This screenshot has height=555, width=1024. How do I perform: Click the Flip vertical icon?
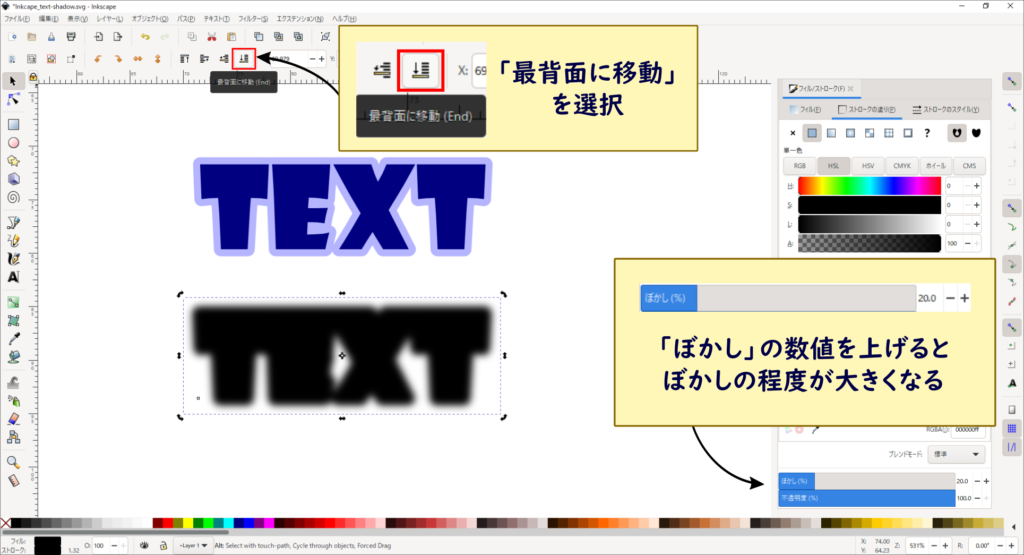pos(157,59)
